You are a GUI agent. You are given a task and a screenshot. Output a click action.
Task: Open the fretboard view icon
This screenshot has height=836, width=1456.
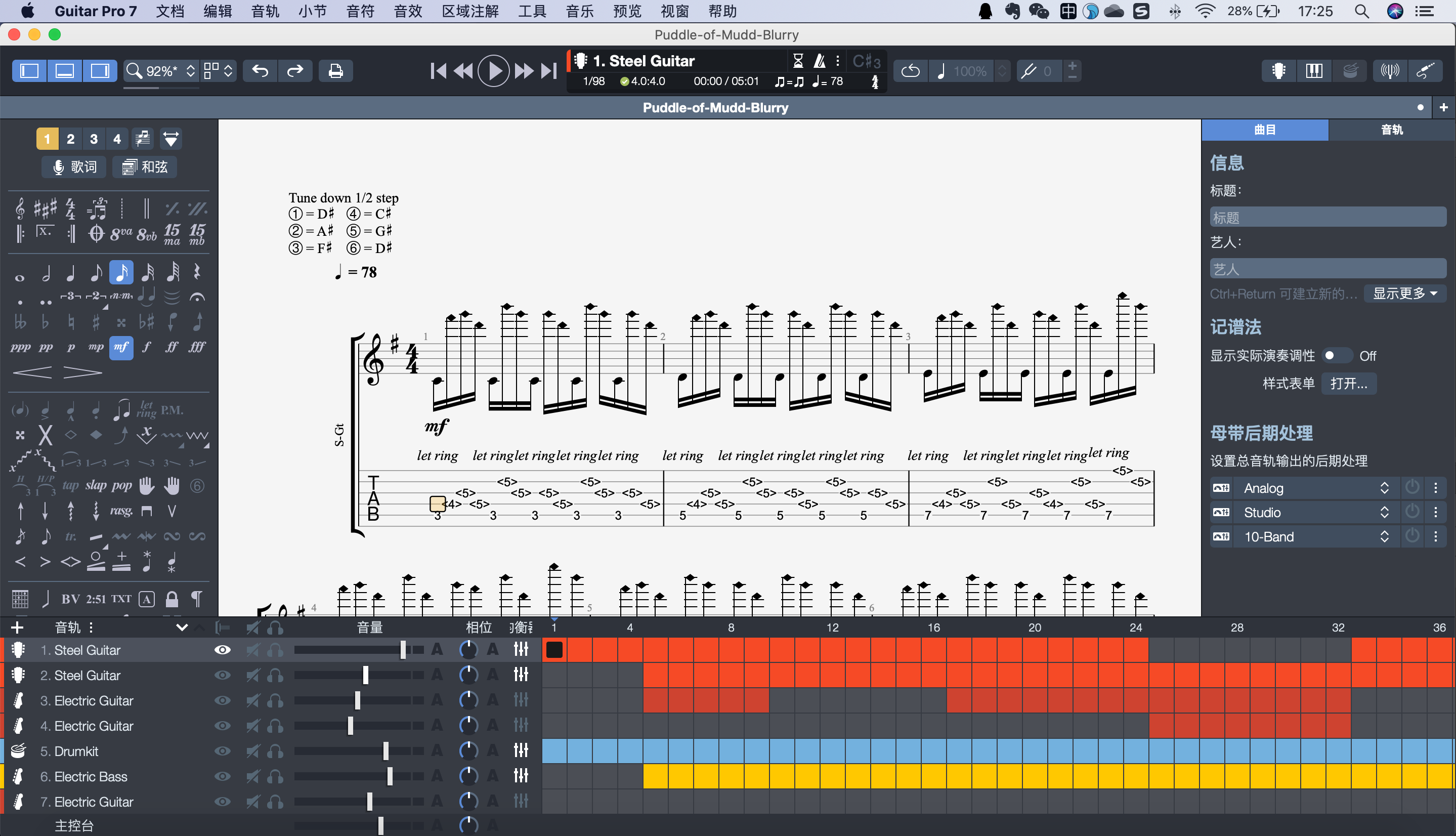pyautogui.click(x=1278, y=71)
